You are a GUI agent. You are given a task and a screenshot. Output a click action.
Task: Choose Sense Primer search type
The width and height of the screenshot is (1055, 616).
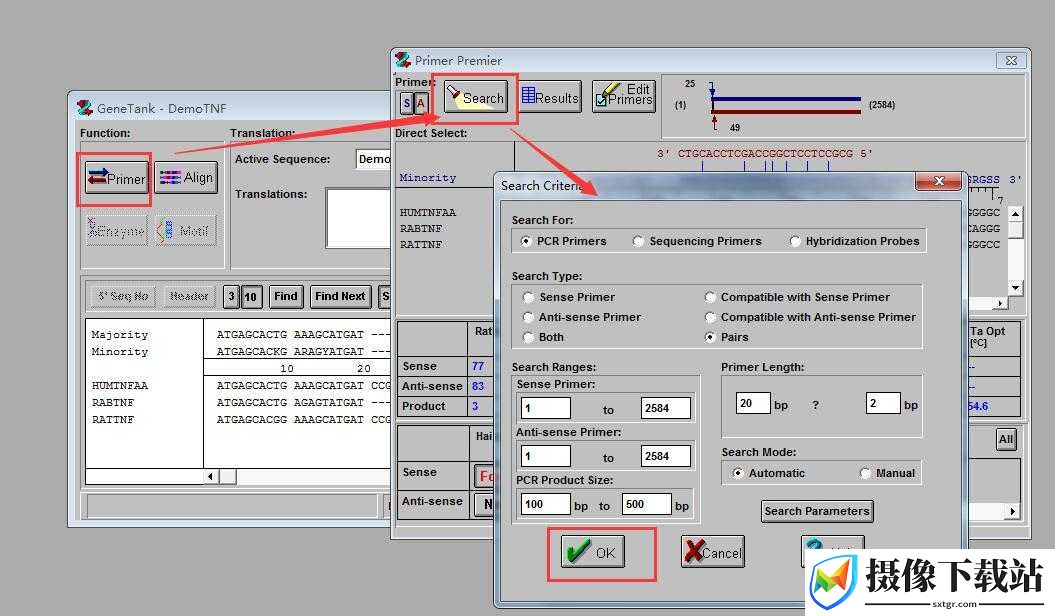click(569, 297)
